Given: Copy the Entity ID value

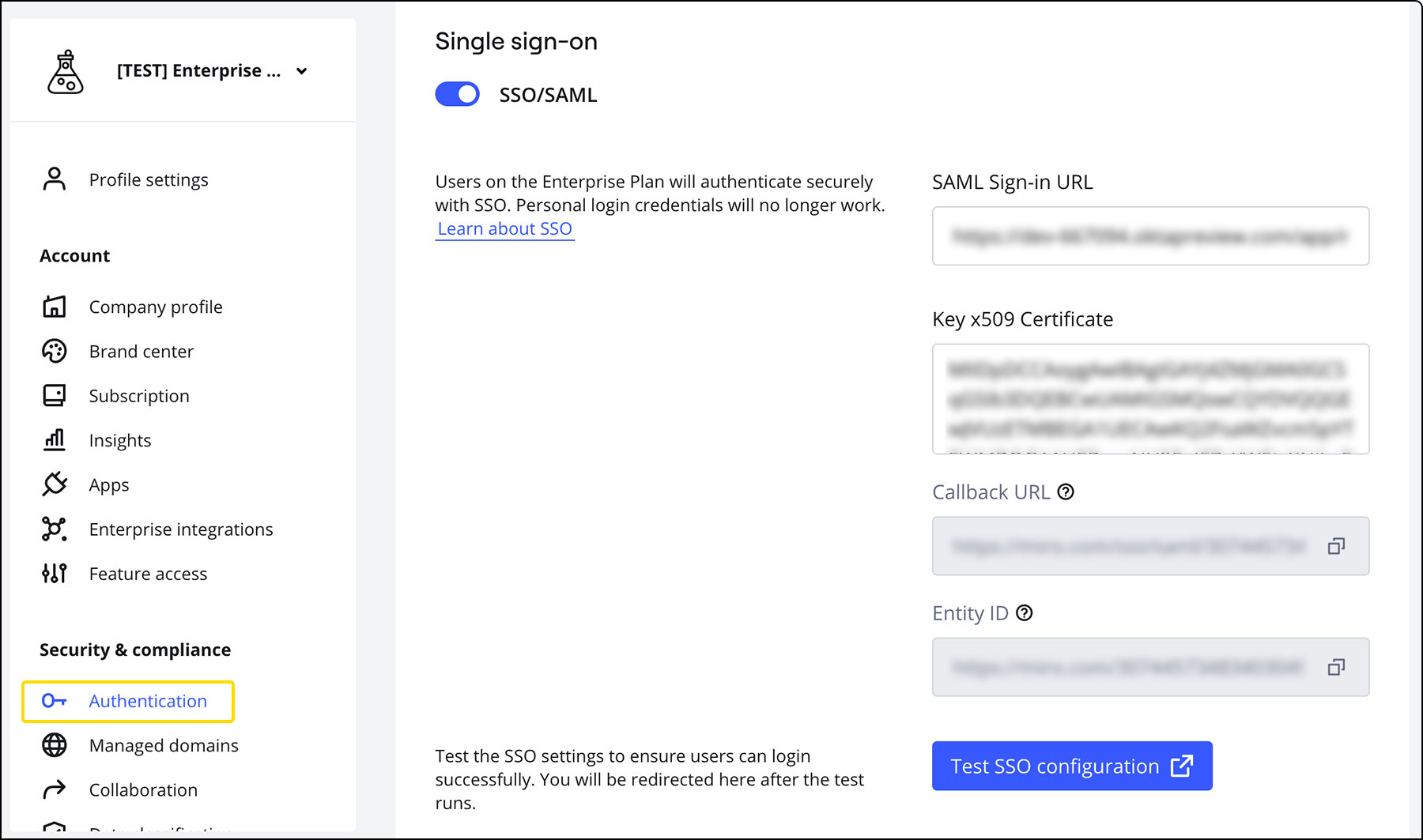Looking at the screenshot, I should click(1336, 668).
